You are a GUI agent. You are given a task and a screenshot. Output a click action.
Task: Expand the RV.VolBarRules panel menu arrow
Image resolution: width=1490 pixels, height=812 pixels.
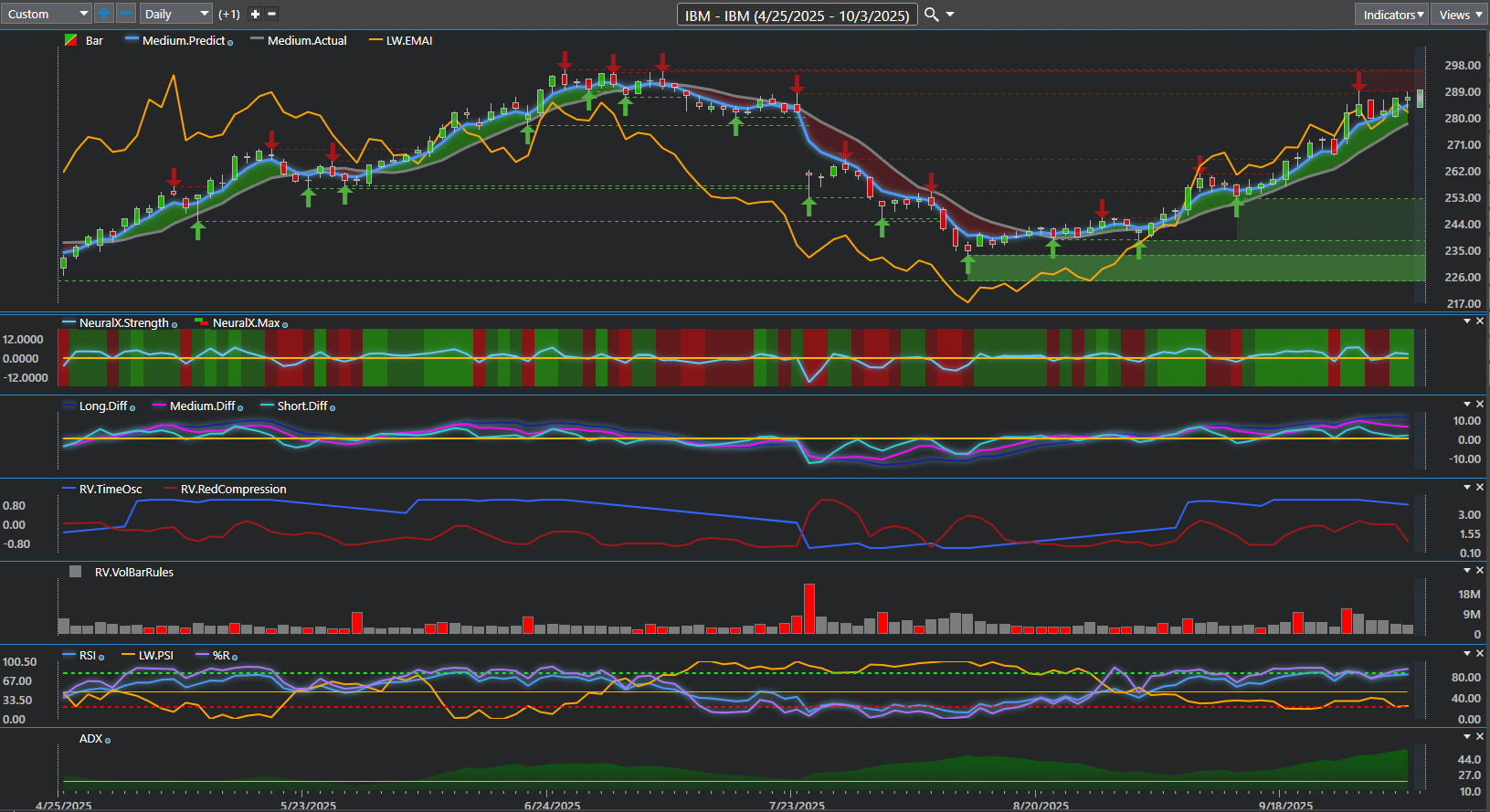point(1467,570)
